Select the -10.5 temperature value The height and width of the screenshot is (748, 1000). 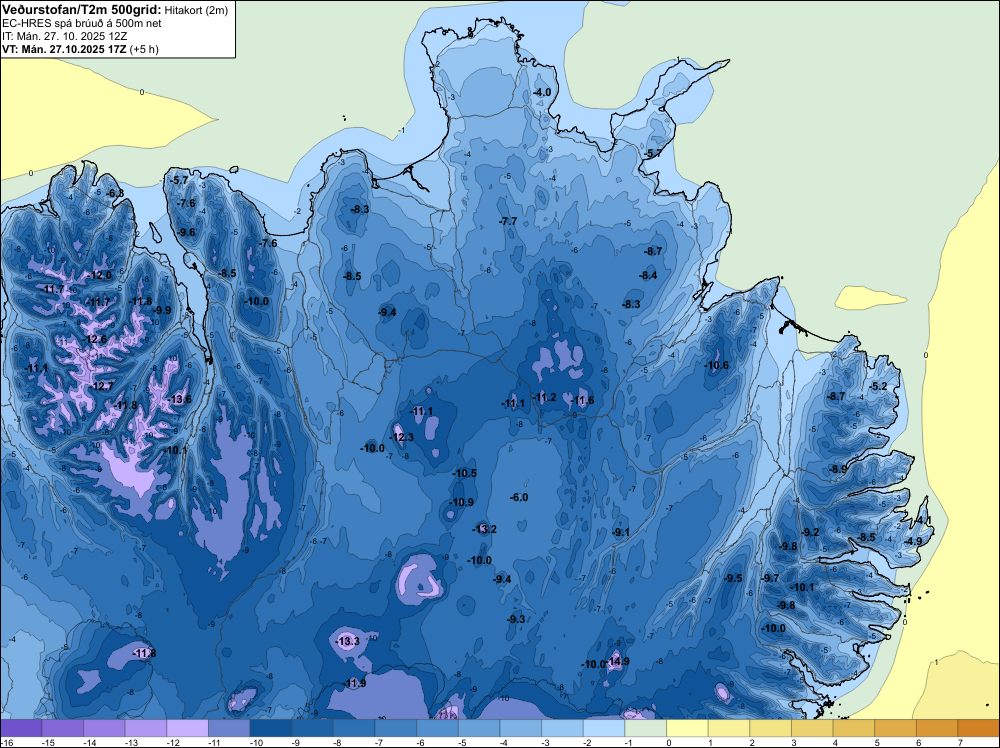[x=464, y=473]
